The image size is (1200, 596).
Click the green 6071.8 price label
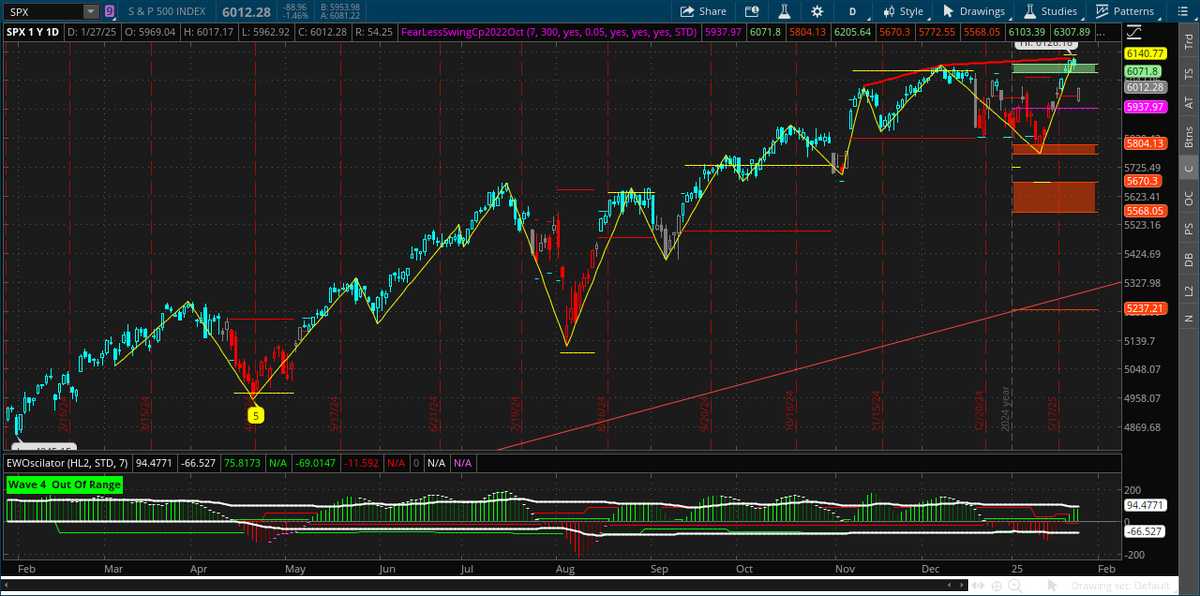click(x=1141, y=72)
